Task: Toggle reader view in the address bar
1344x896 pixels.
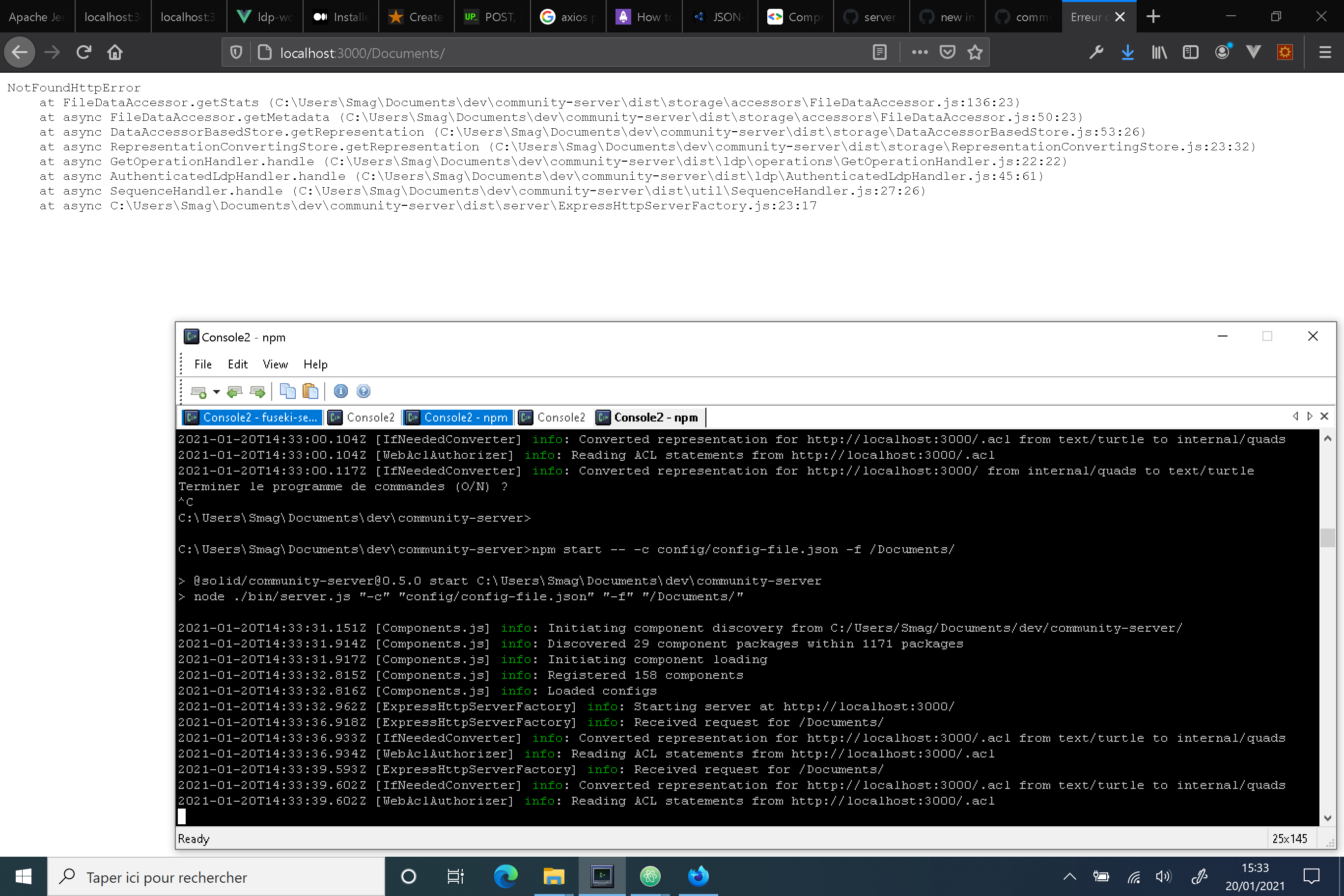Action: [879, 52]
